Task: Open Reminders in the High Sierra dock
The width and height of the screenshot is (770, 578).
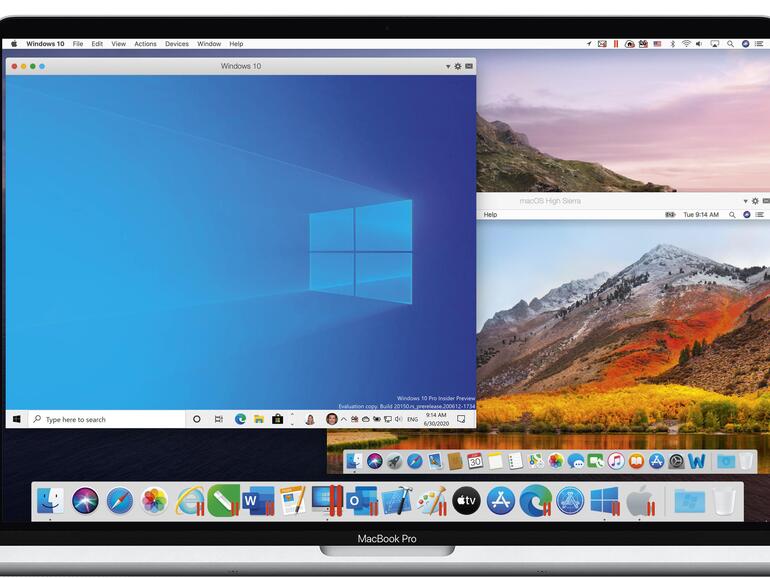Action: (515, 461)
